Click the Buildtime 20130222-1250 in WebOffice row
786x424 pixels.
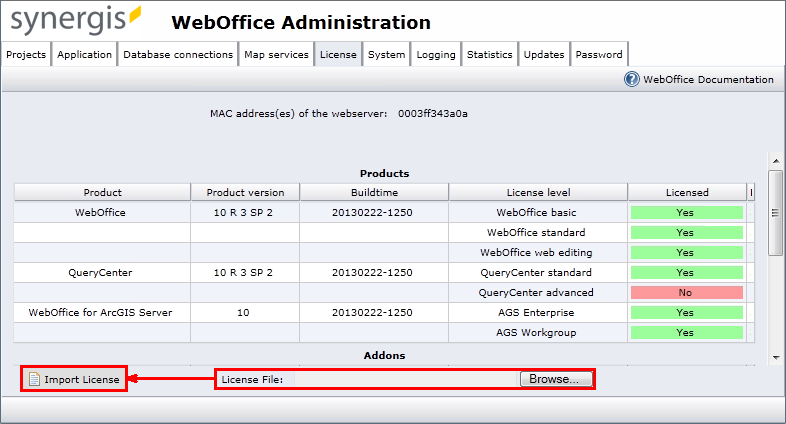(x=372, y=213)
